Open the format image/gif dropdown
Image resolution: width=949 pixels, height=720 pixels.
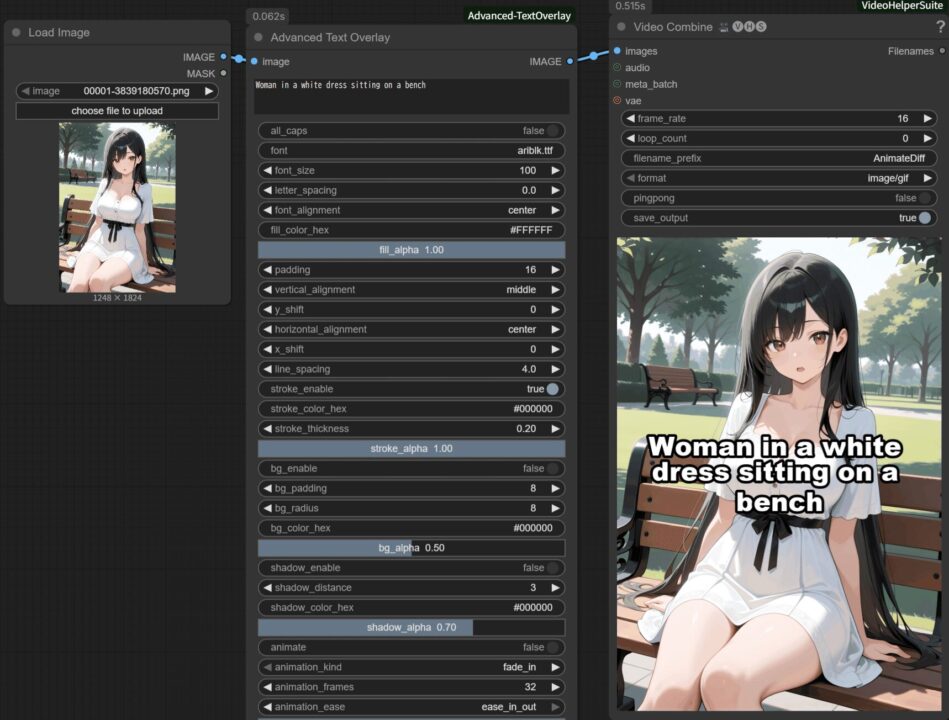pyautogui.click(x=779, y=178)
